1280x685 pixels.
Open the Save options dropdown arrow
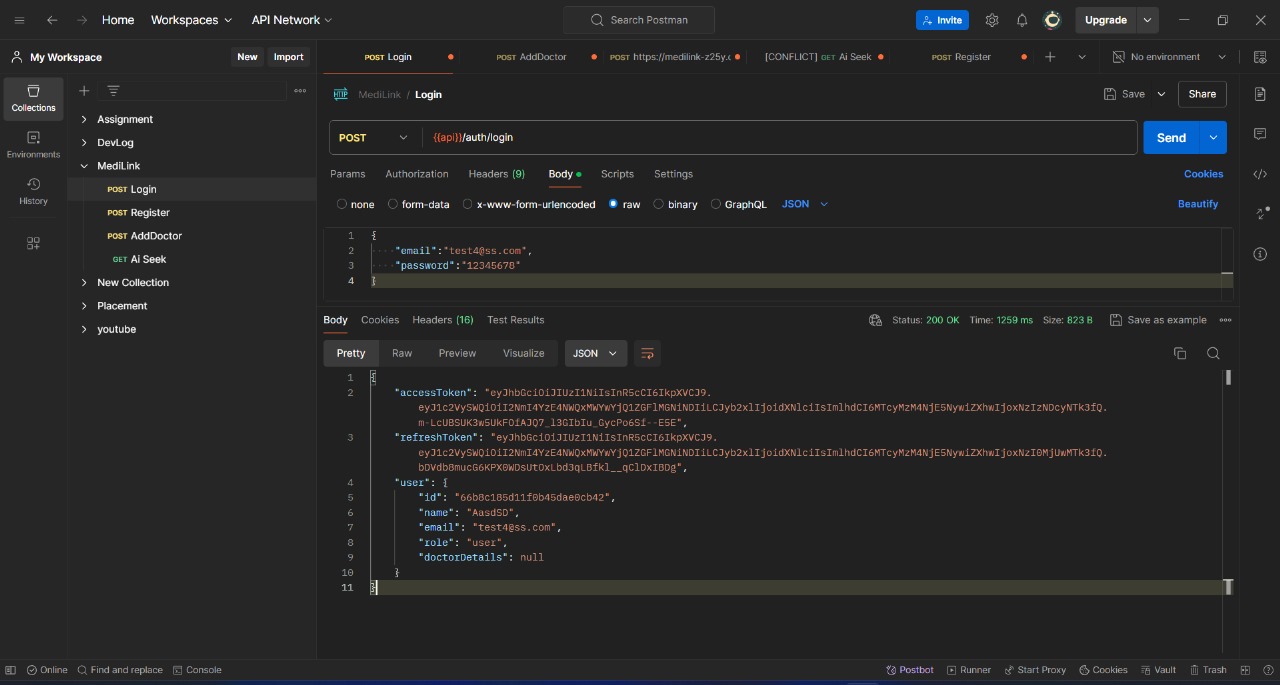click(x=1161, y=94)
